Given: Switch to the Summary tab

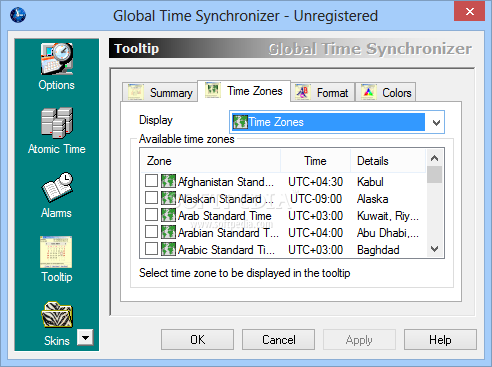Looking at the screenshot, I should [160, 92].
